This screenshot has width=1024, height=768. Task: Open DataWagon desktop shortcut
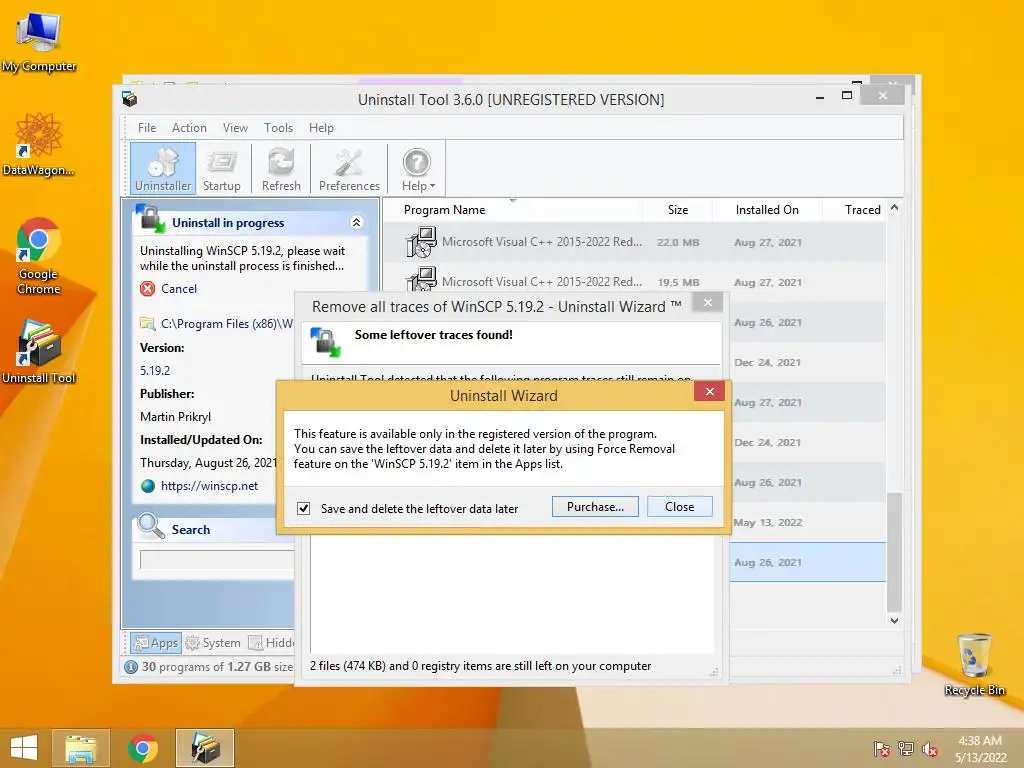pyautogui.click(x=39, y=144)
